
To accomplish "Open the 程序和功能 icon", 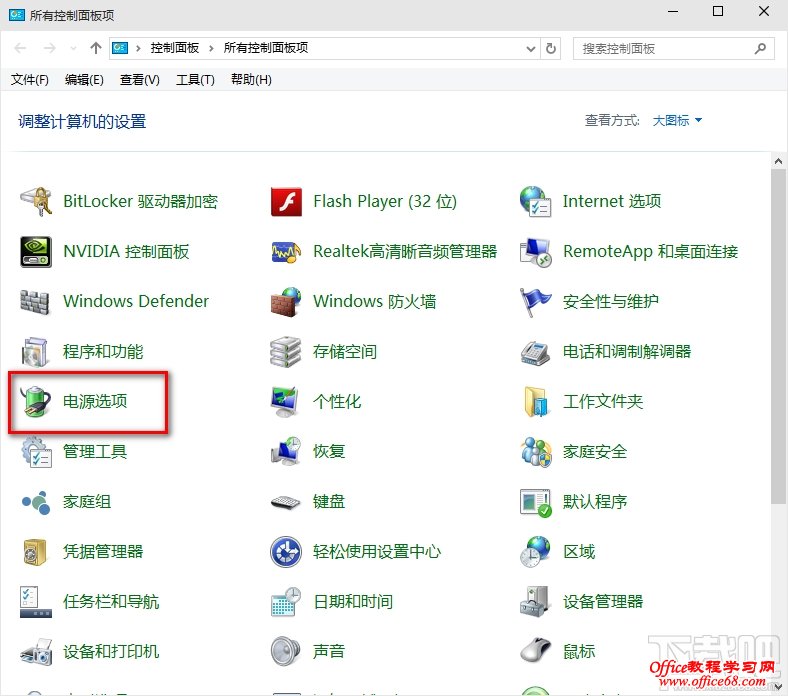I will [x=35, y=351].
